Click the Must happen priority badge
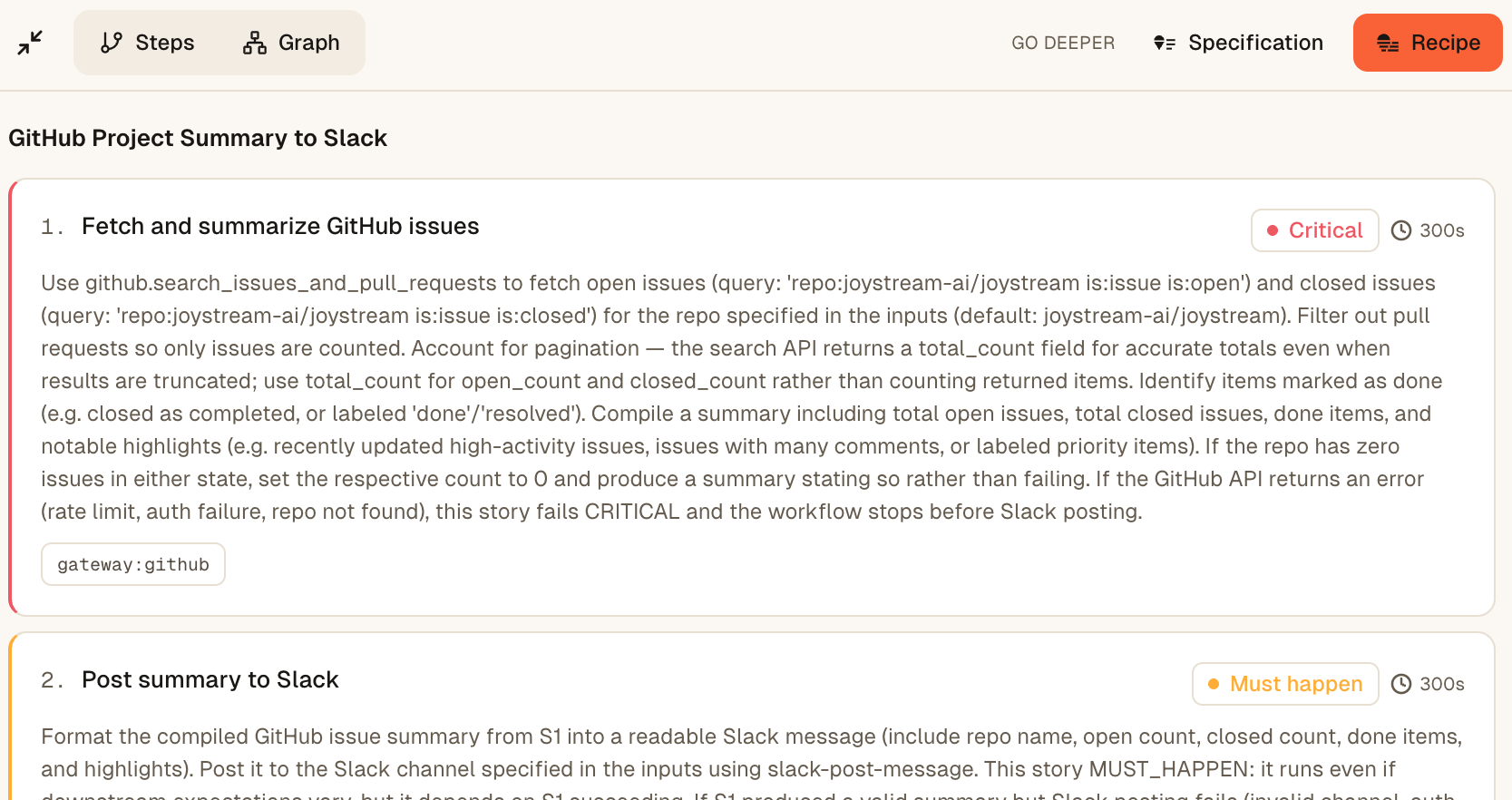Screen dimensions: 1512x800 1285,684
